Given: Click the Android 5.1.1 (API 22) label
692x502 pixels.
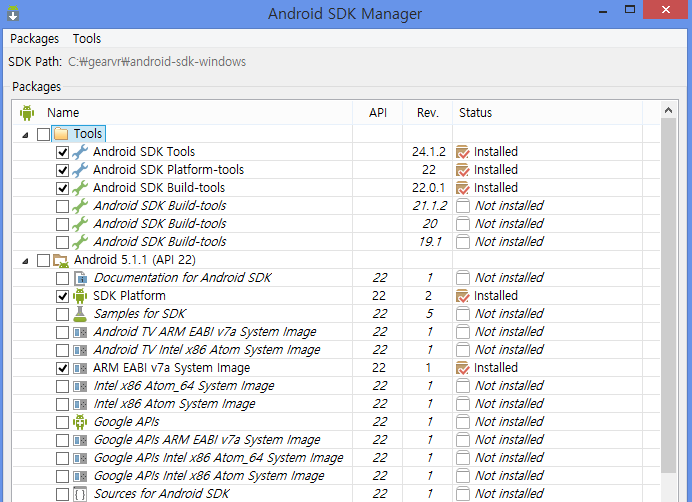Looking at the screenshot, I should click(135, 260).
